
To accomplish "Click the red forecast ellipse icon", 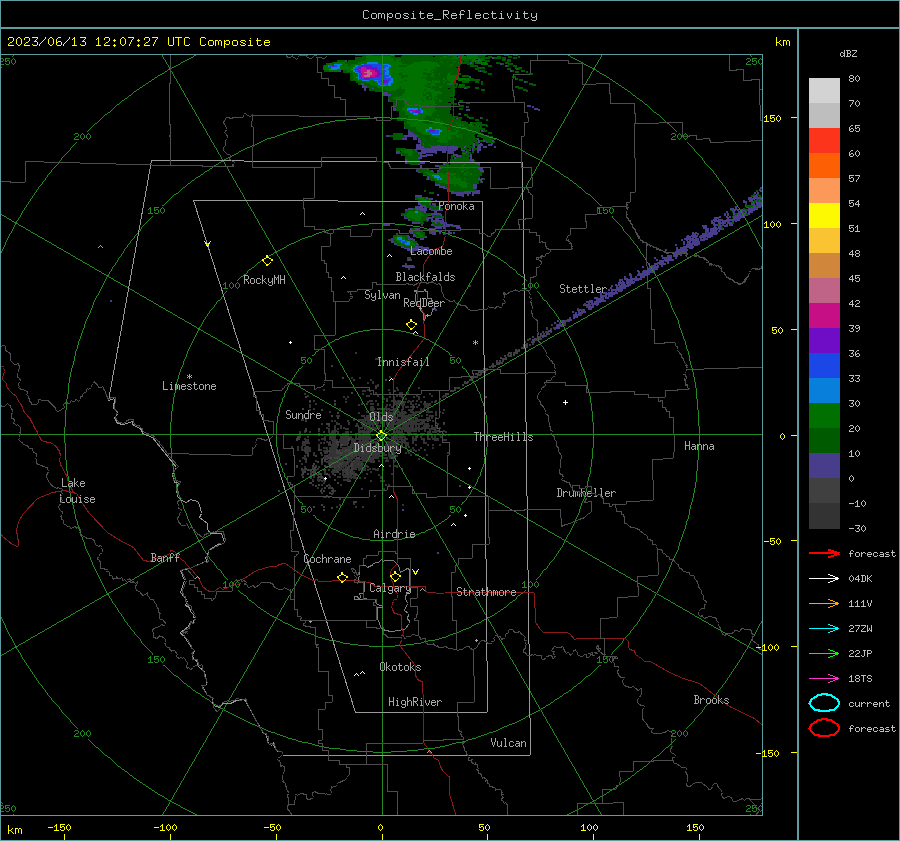I will click(x=824, y=728).
